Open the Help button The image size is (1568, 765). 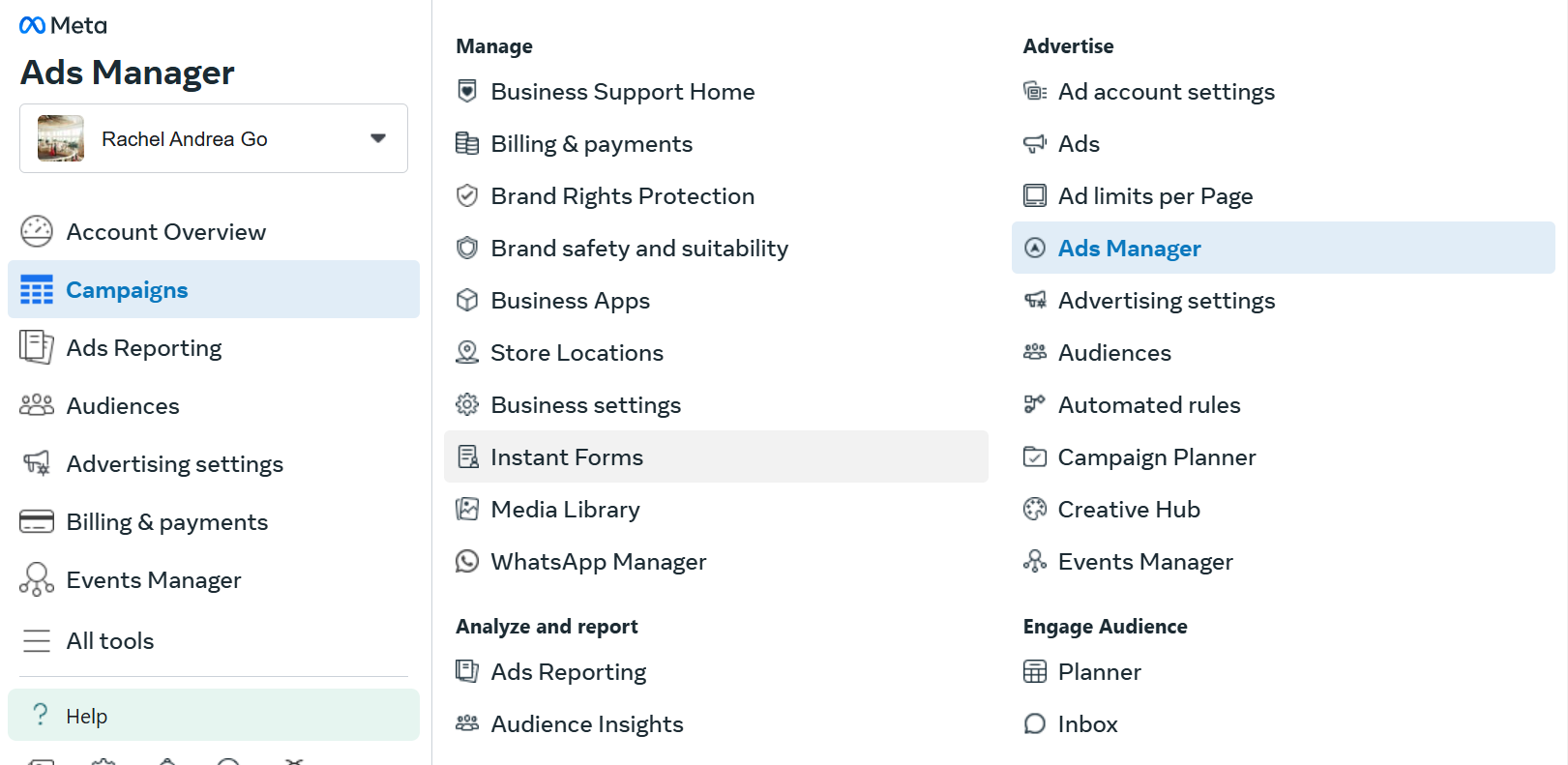point(214,715)
